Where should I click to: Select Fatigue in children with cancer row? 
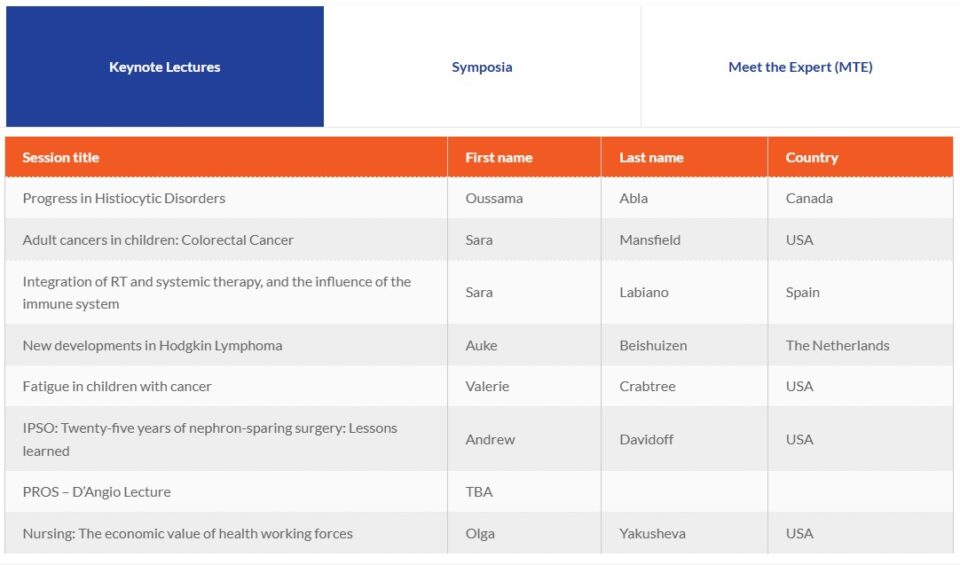point(117,386)
